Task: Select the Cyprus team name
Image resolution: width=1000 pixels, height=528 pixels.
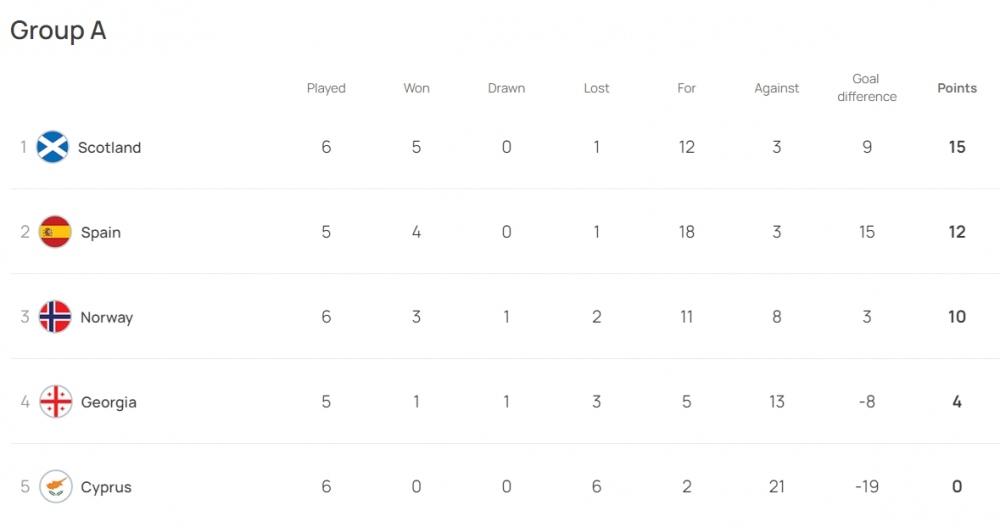Action: [x=106, y=487]
